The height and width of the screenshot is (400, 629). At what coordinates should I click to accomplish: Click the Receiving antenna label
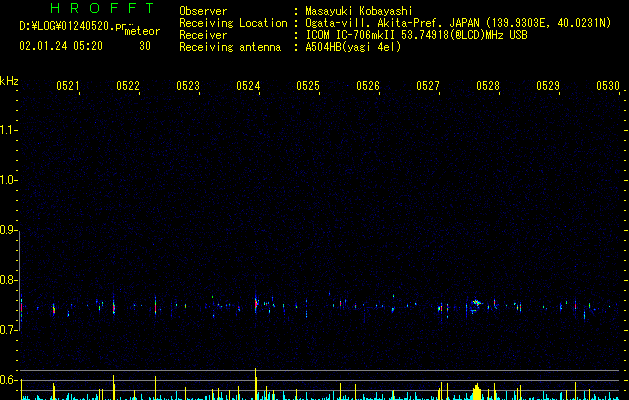click(x=230, y=47)
